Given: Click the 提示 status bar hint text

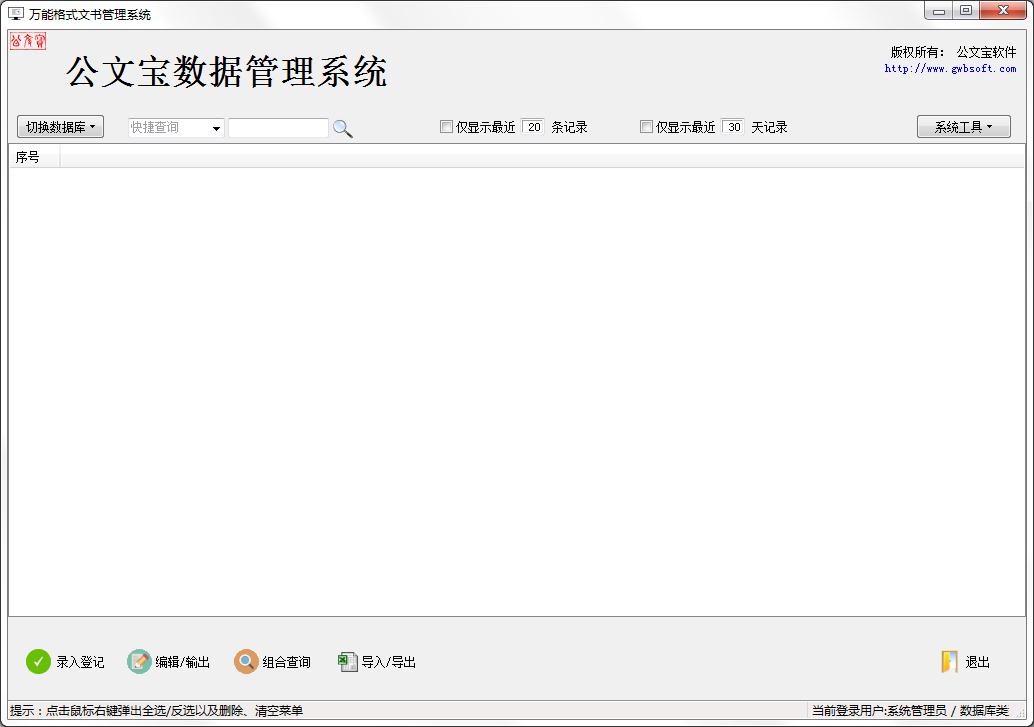Looking at the screenshot, I should tap(156, 711).
